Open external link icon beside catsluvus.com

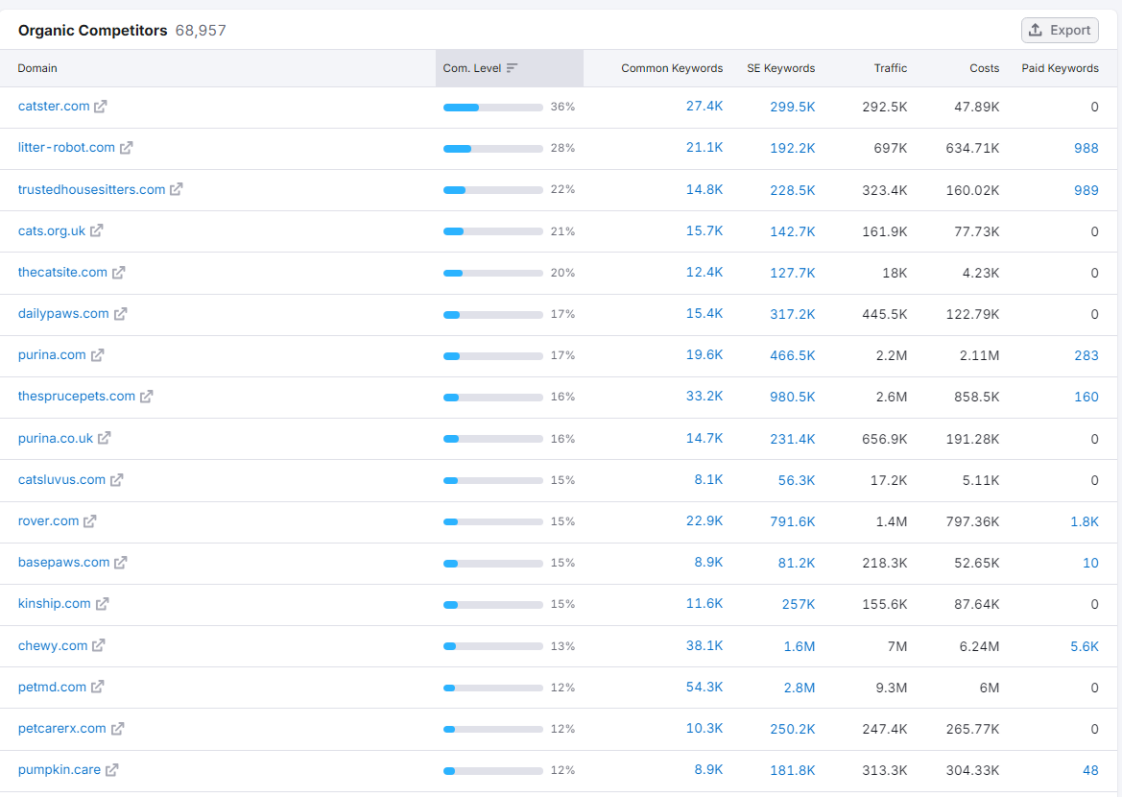(117, 480)
